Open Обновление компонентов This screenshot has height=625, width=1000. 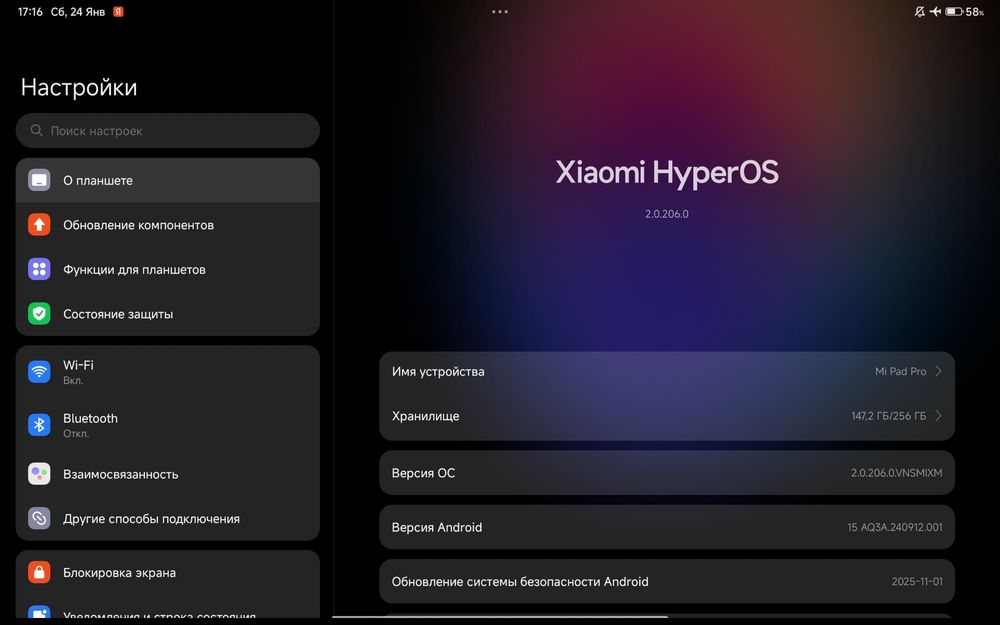click(x=168, y=224)
